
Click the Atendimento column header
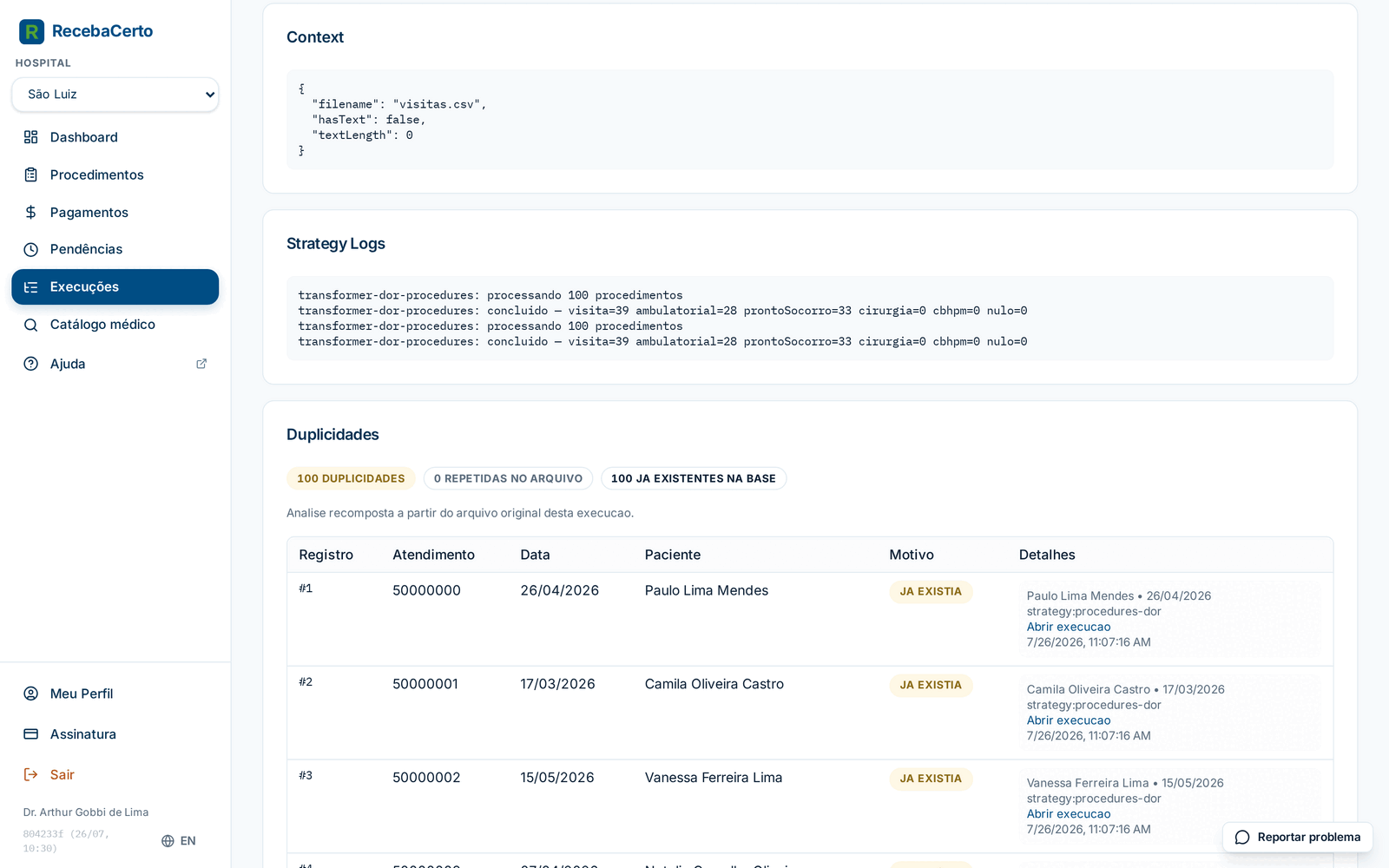pos(433,555)
